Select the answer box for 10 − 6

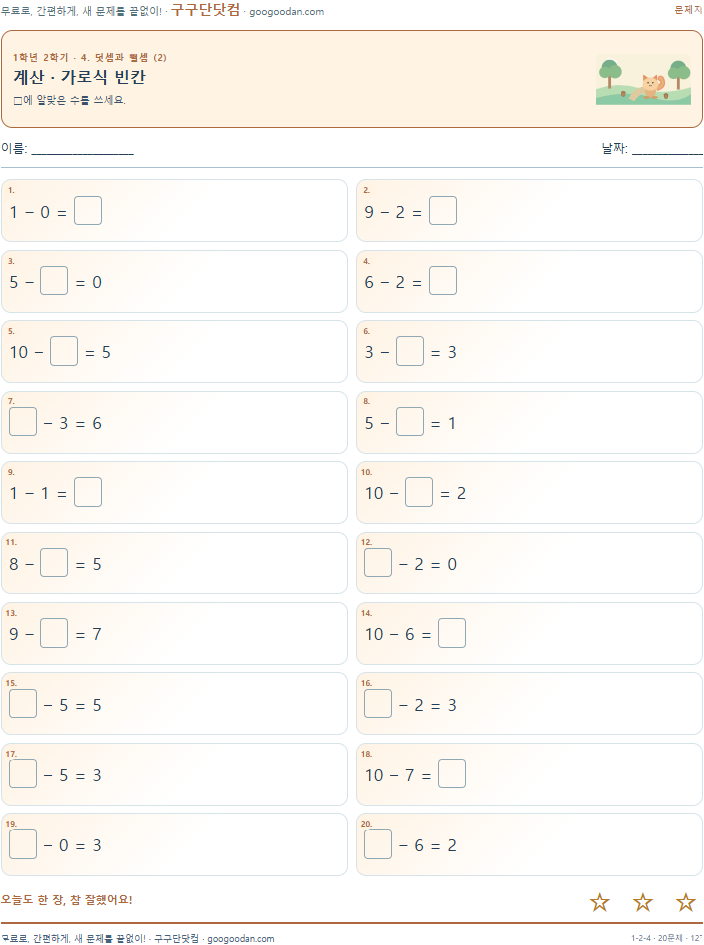452,633
